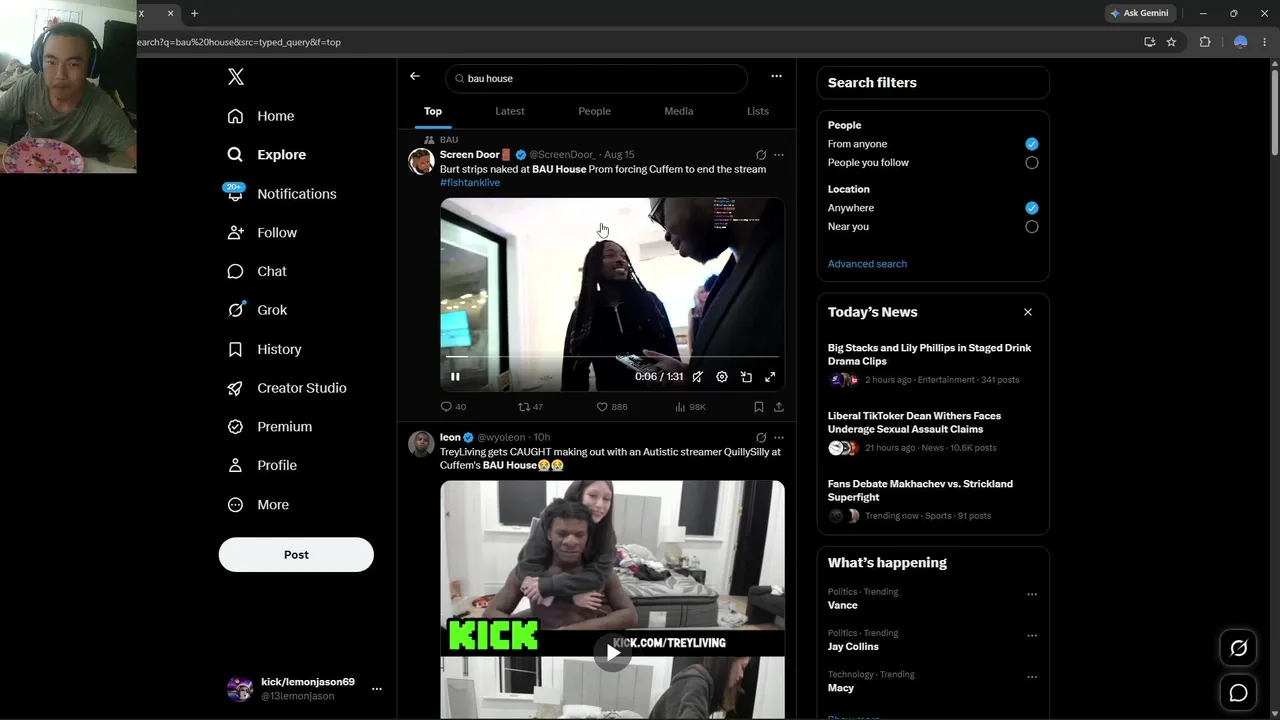Open Premium in the sidebar
Image resolution: width=1280 pixels, height=720 pixels.
click(270, 427)
